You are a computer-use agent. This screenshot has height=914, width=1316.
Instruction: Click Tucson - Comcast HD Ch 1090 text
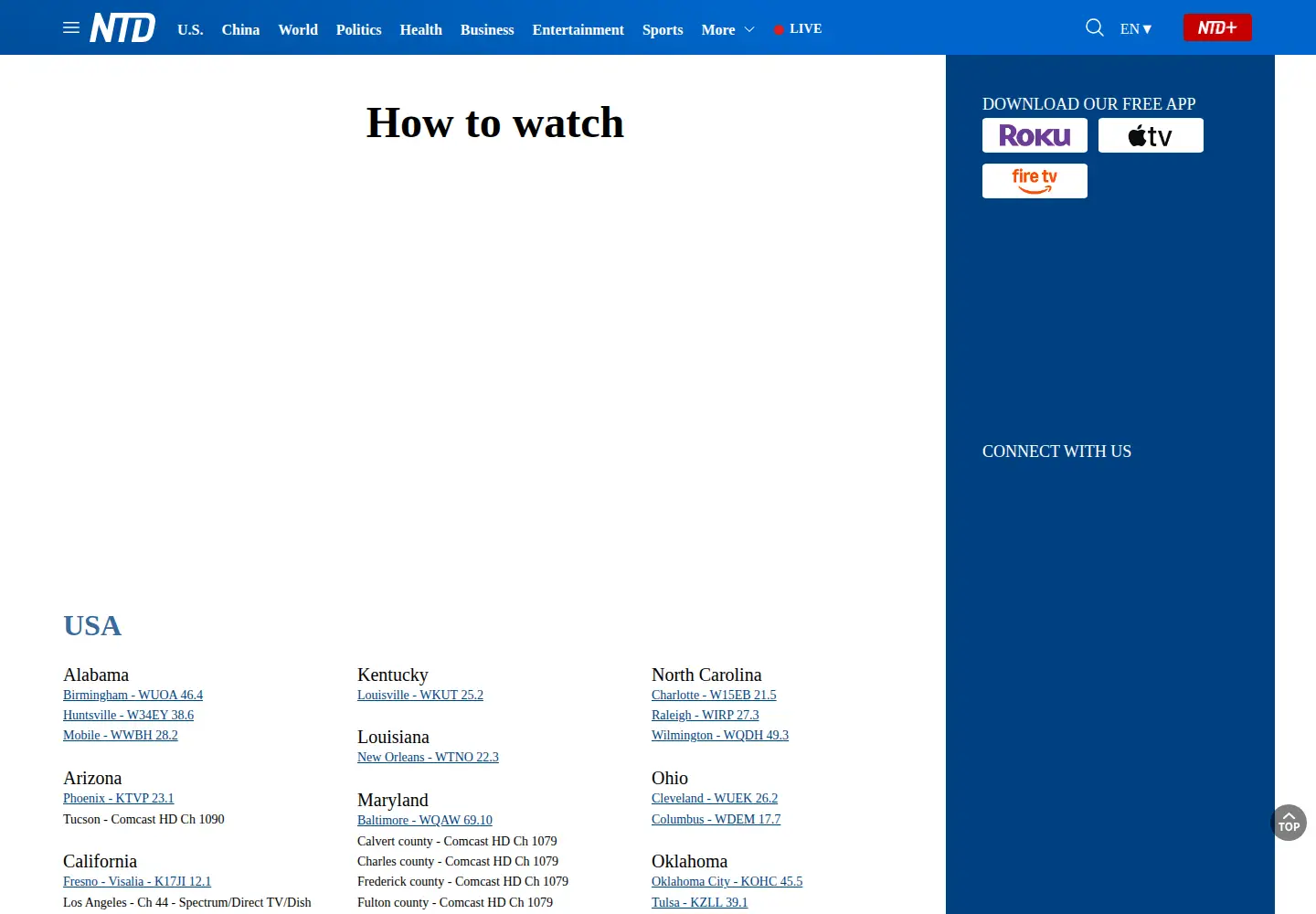143,820
